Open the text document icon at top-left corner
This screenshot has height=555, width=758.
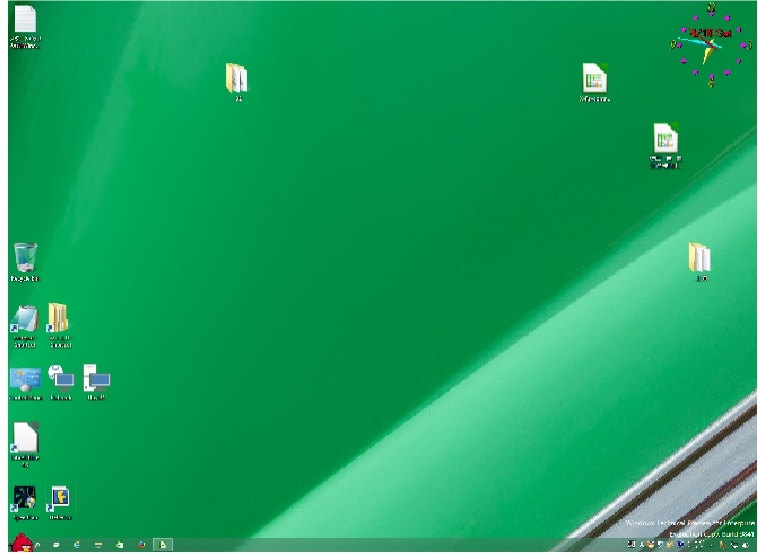(x=25, y=27)
